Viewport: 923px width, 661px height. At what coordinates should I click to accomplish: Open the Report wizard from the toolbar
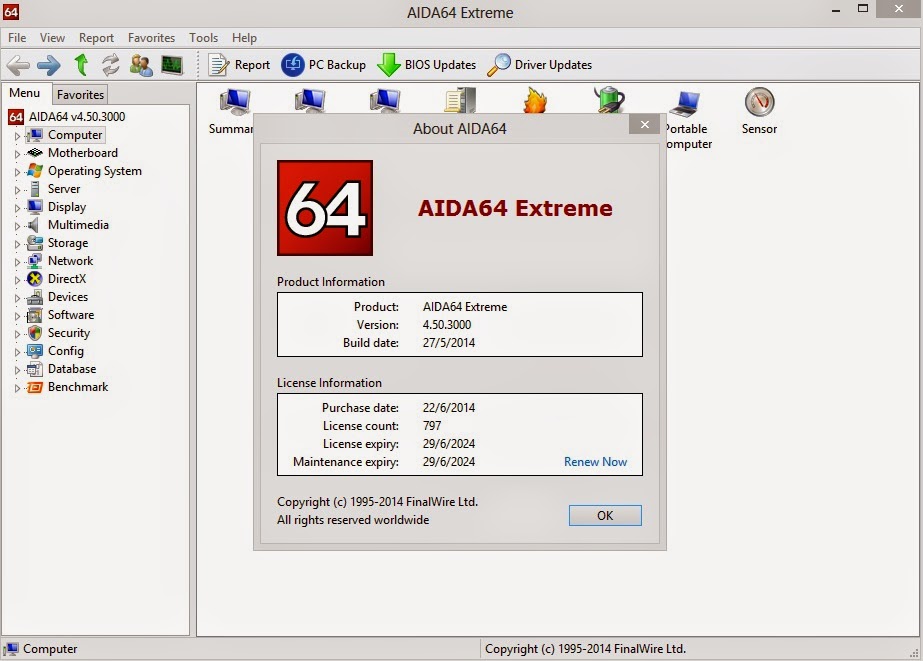[x=239, y=65]
